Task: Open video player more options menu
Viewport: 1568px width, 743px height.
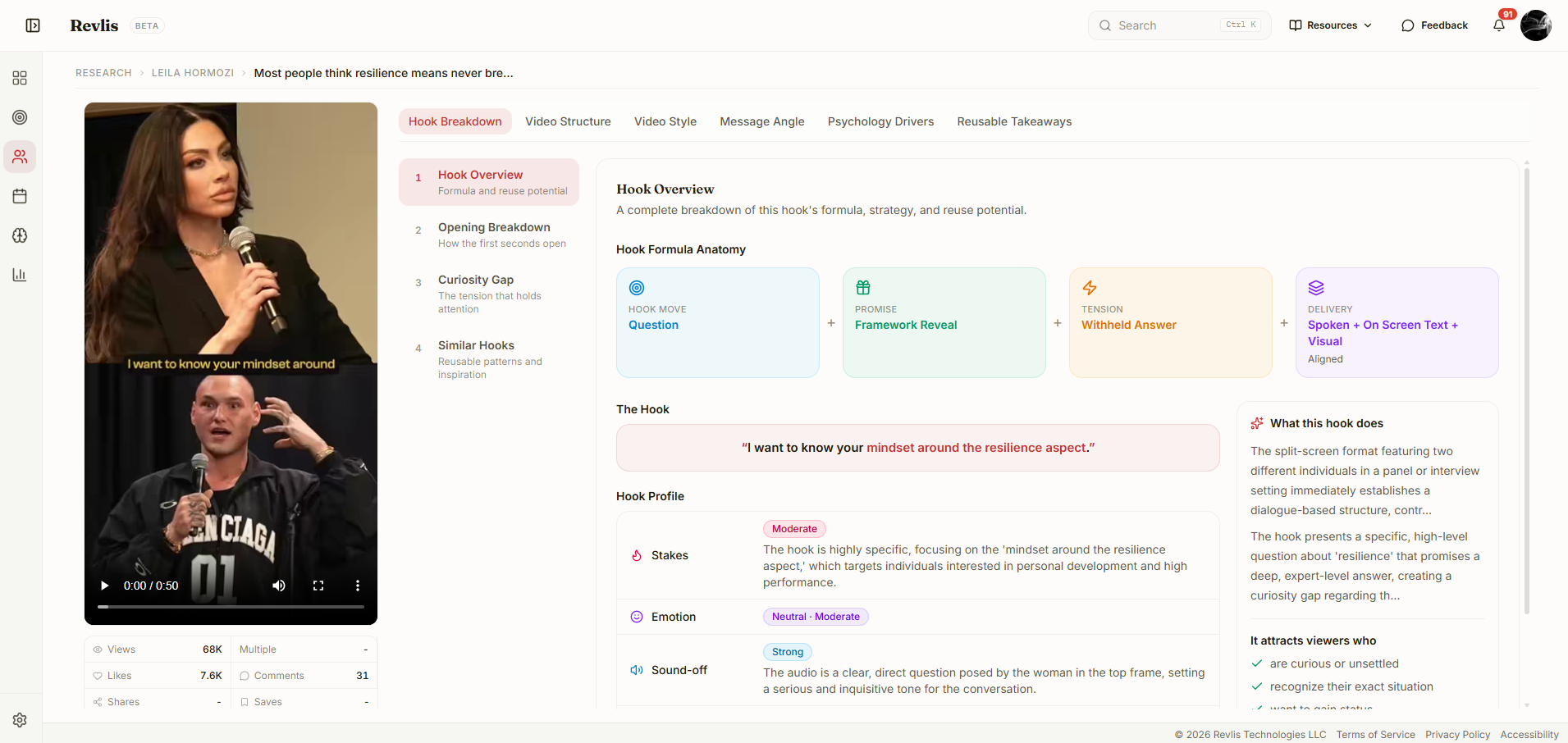Action: [x=358, y=586]
